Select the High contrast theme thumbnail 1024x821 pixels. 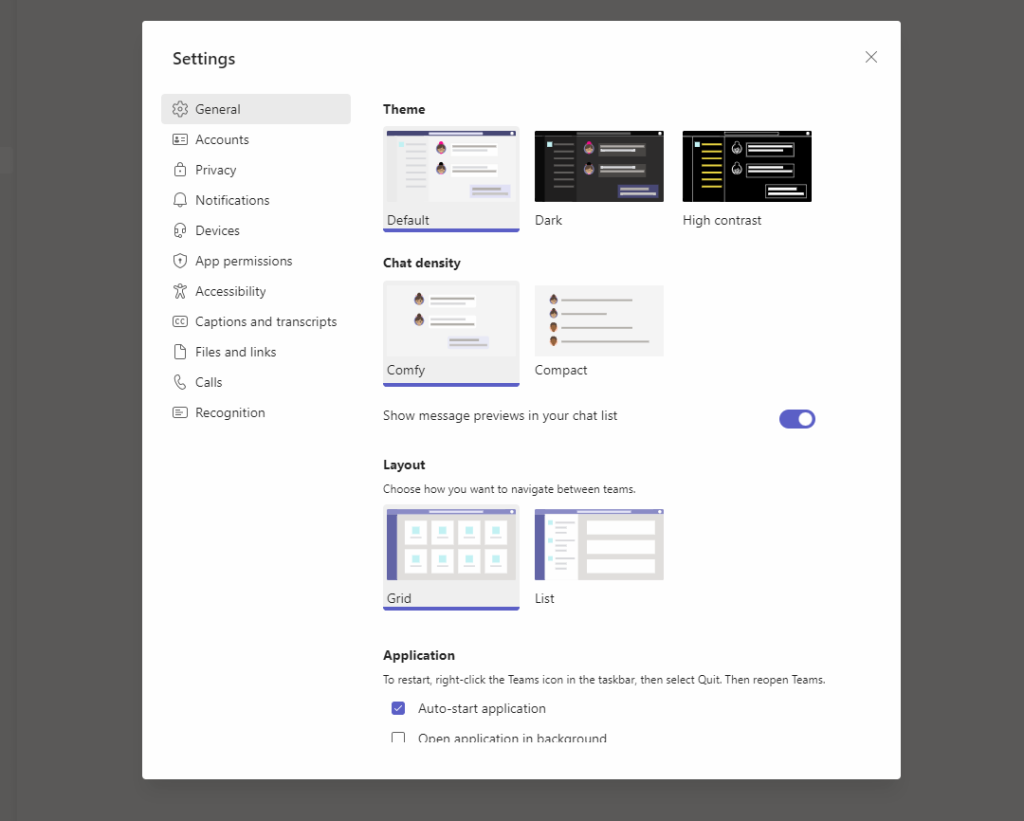(x=747, y=166)
